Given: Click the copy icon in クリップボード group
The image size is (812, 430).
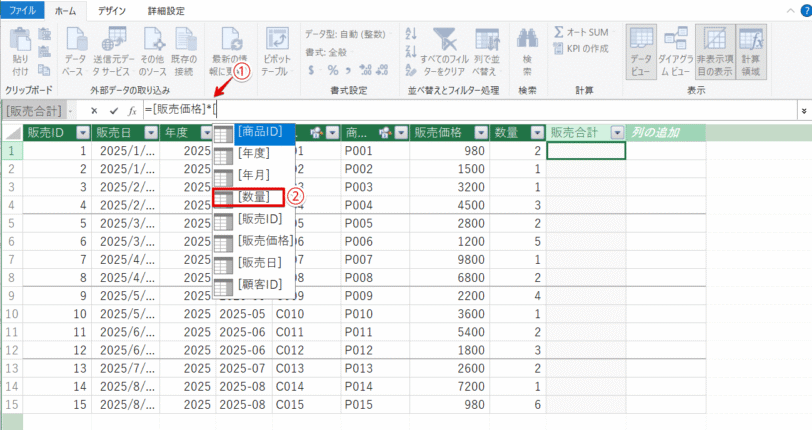Looking at the screenshot, I should [x=45, y=69].
